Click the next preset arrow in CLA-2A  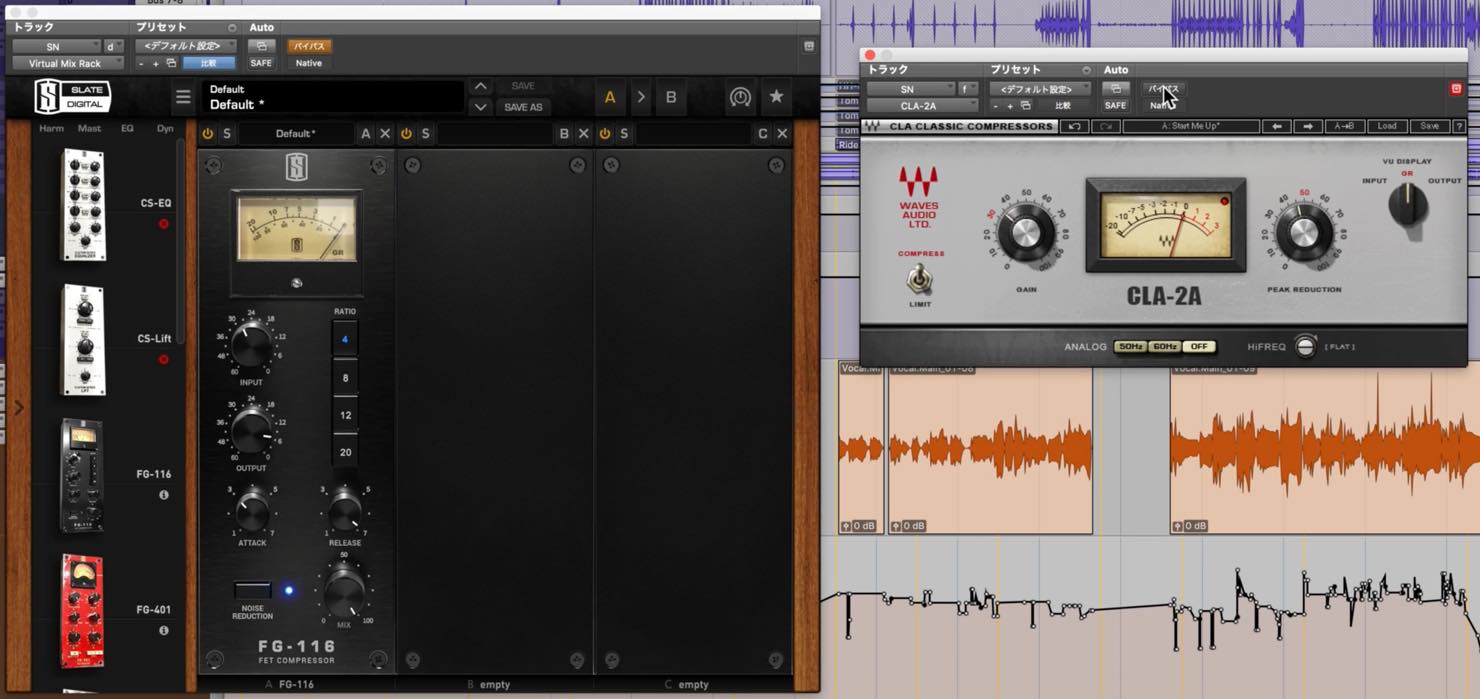1308,127
